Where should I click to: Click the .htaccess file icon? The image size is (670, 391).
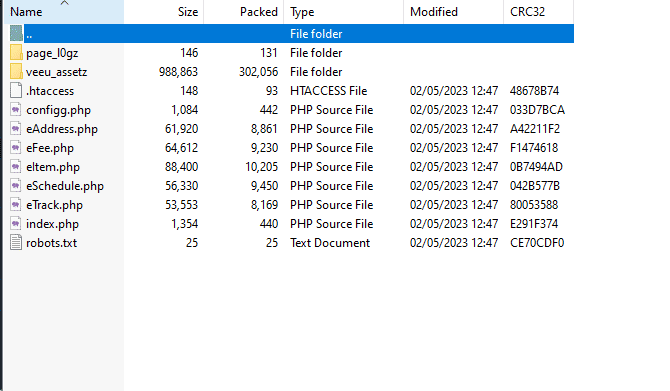(x=16, y=91)
